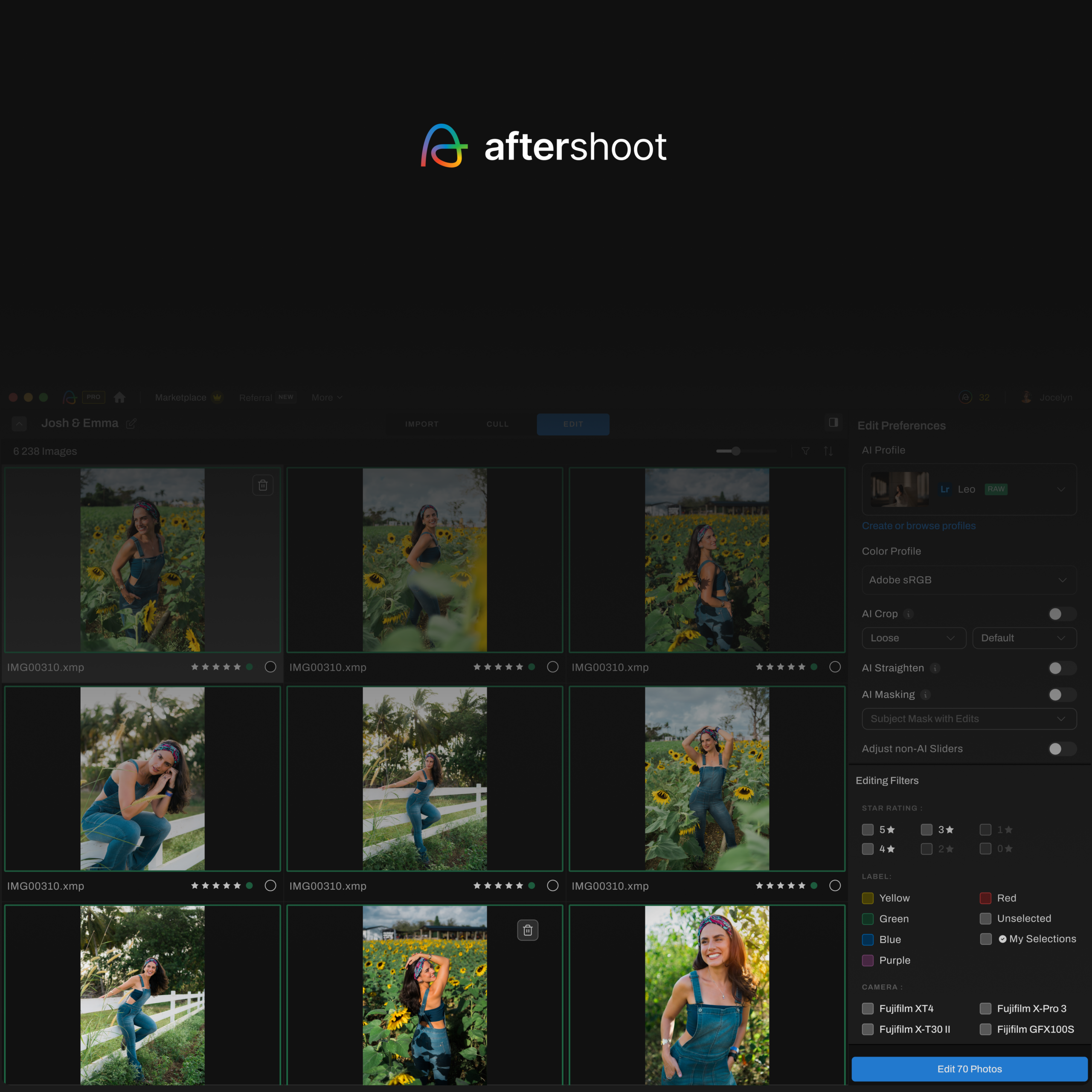Click trash icon on bottom middle photo
Viewport: 1092px width, 1092px height.
pos(527,930)
